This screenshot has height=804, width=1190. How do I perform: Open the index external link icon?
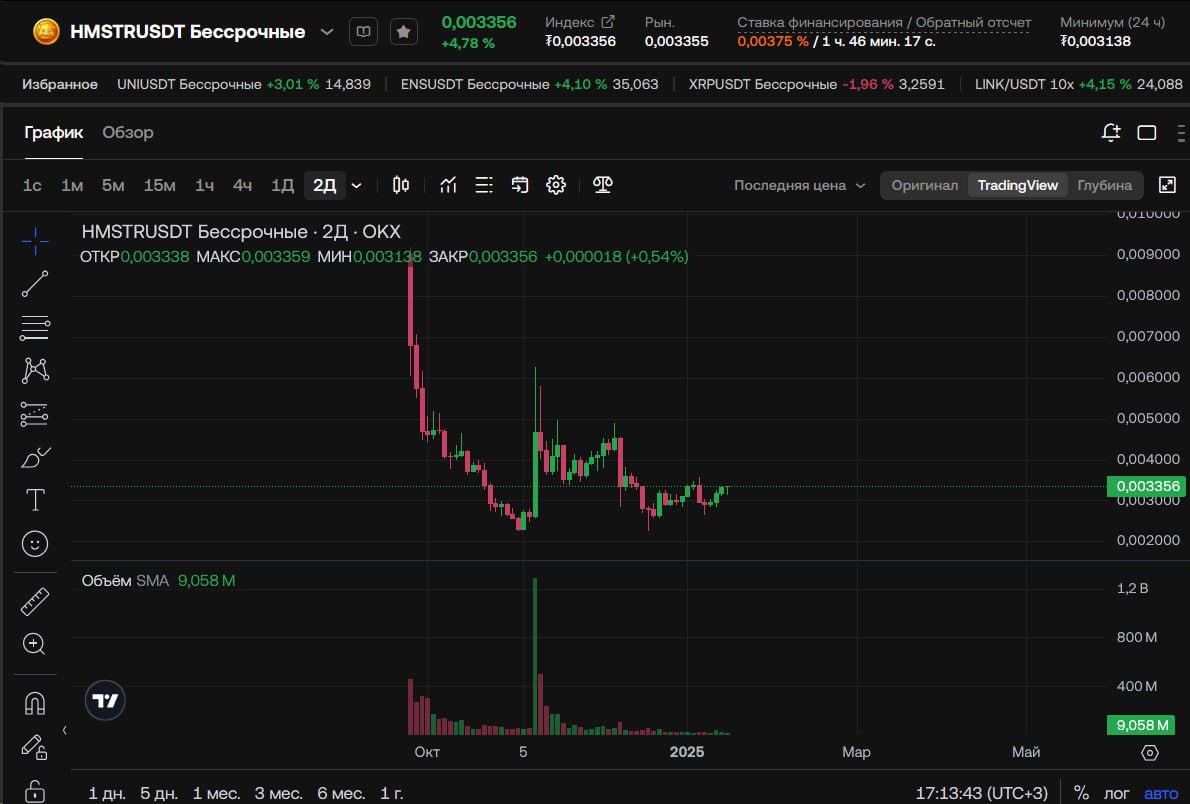(608, 21)
